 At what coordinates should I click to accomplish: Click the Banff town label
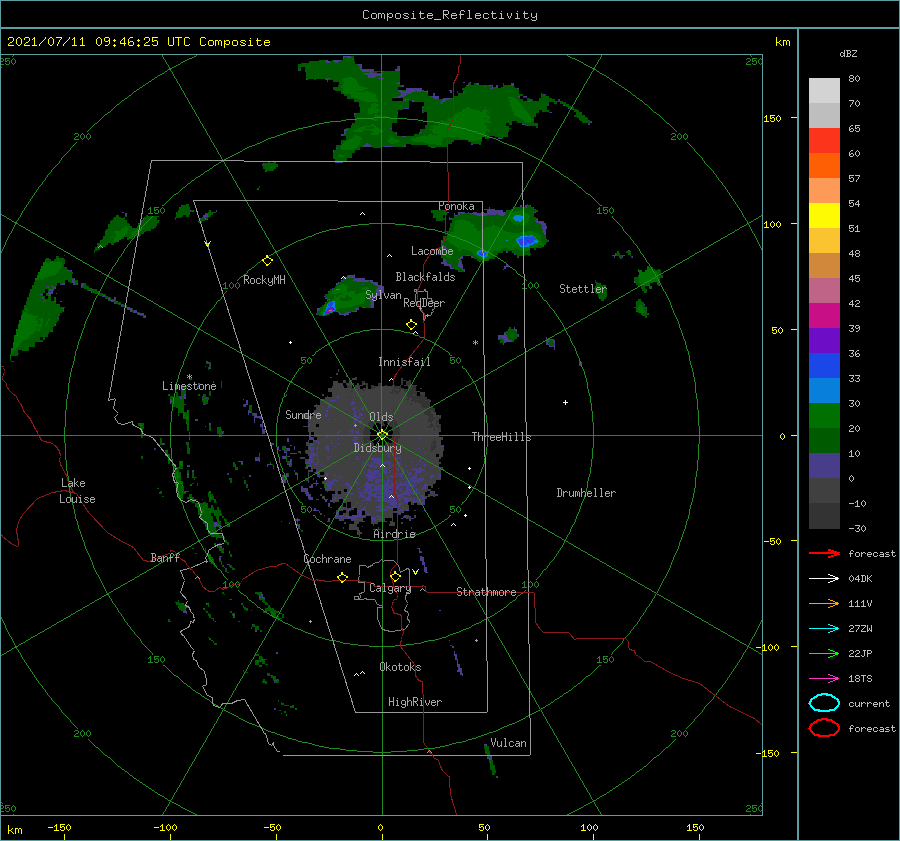click(165, 557)
